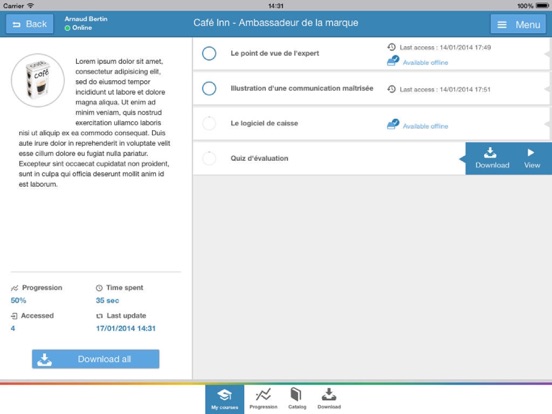
Task: Open Quiz d'évaluation title
Action: 259,158
